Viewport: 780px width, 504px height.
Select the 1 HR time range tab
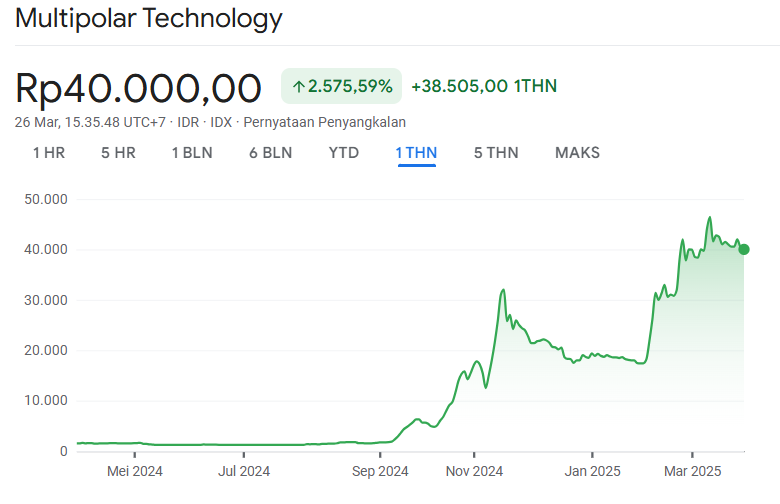click(x=49, y=153)
